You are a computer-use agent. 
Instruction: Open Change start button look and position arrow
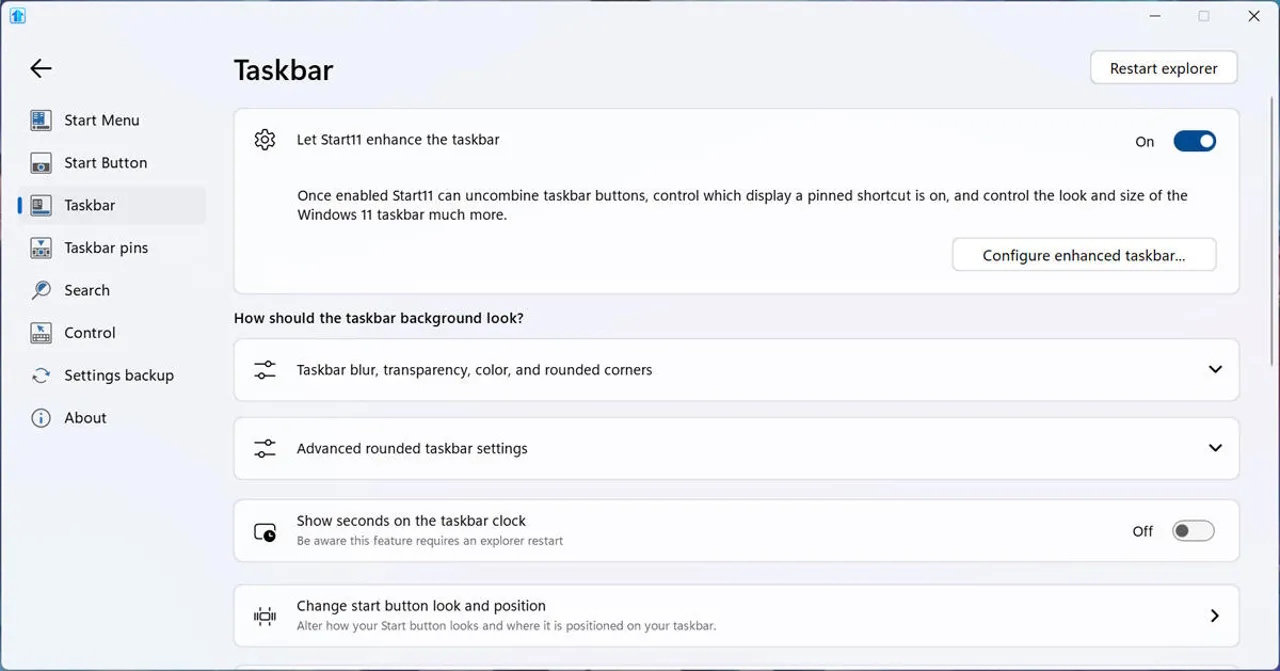coord(1214,616)
